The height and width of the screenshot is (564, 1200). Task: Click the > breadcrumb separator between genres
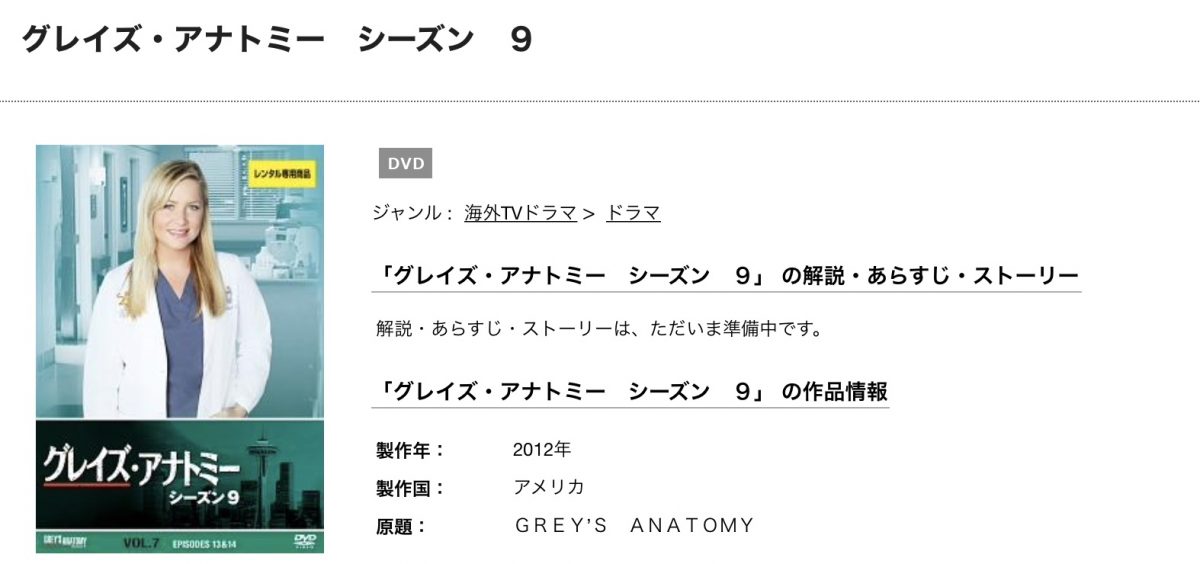tap(590, 213)
